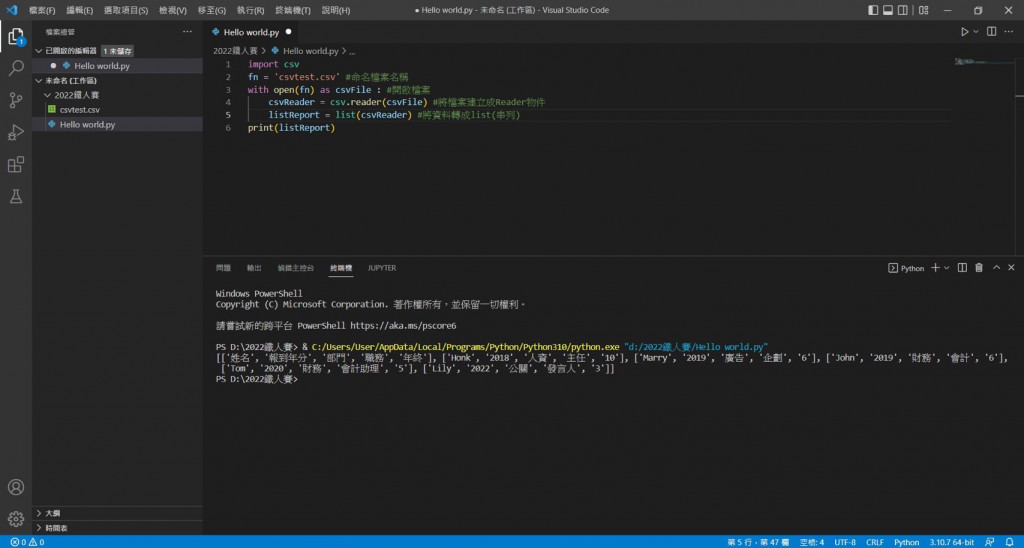Split the terminal panel

click(x=962, y=268)
